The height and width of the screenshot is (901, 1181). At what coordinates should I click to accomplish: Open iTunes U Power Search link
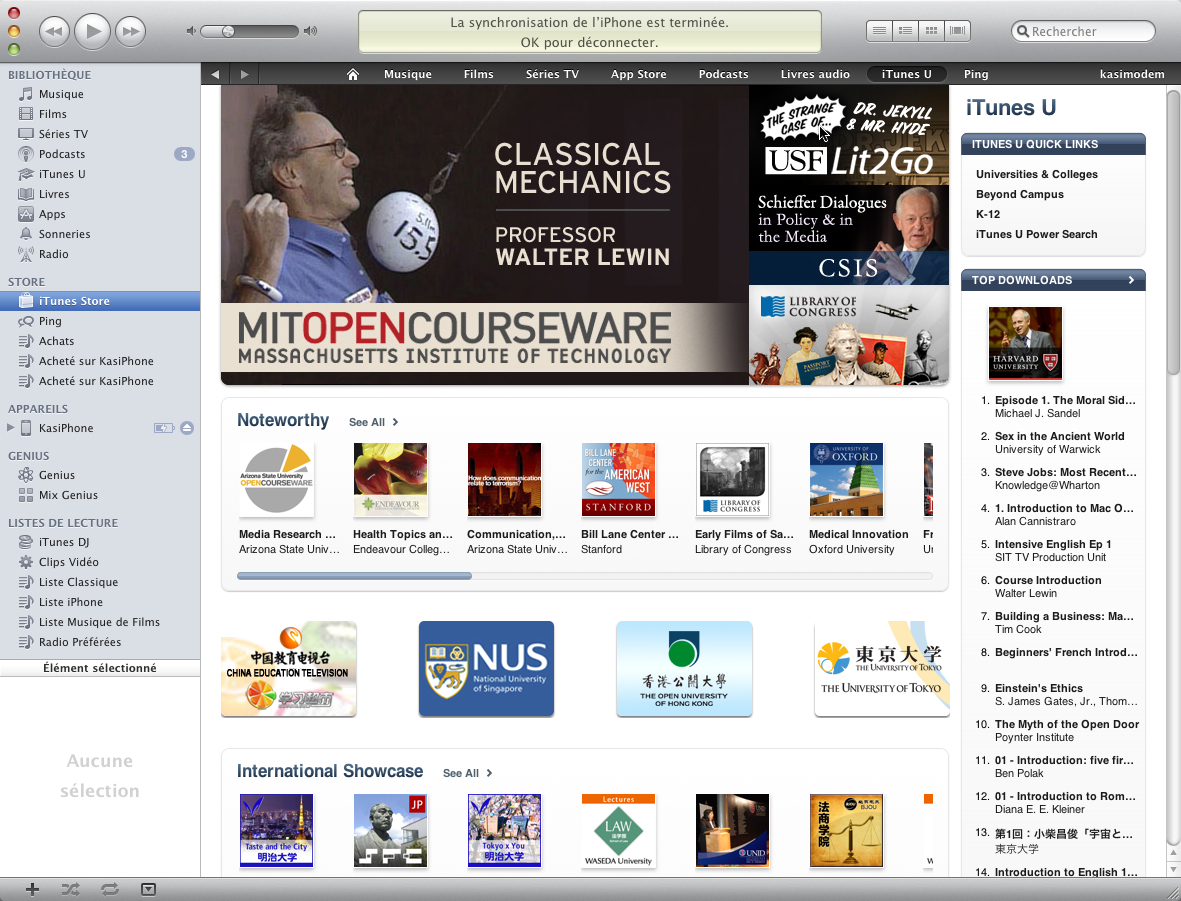[x=1036, y=234]
